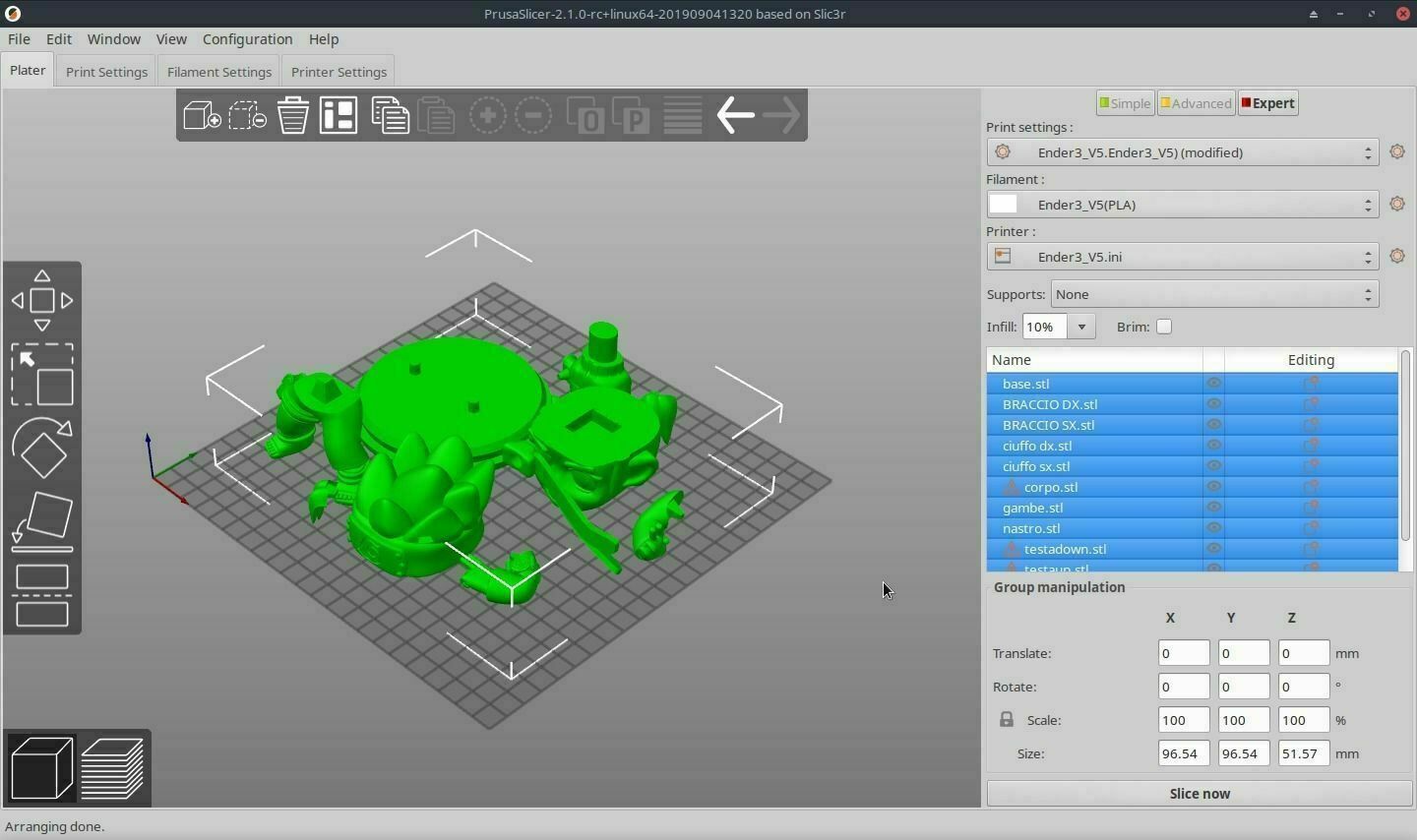Open the Print settings gear icon
Screen dimensions: 1417x840
[x=1397, y=151]
